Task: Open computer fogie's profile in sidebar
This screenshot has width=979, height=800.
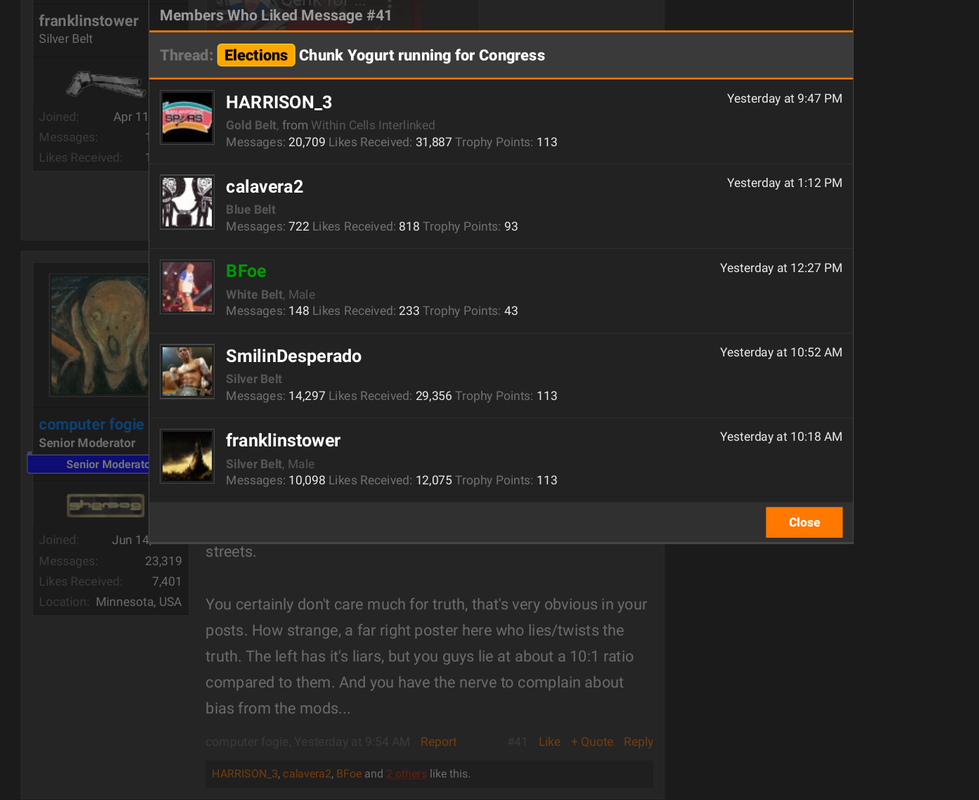Action: pyautogui.click(x=91, y=425)
